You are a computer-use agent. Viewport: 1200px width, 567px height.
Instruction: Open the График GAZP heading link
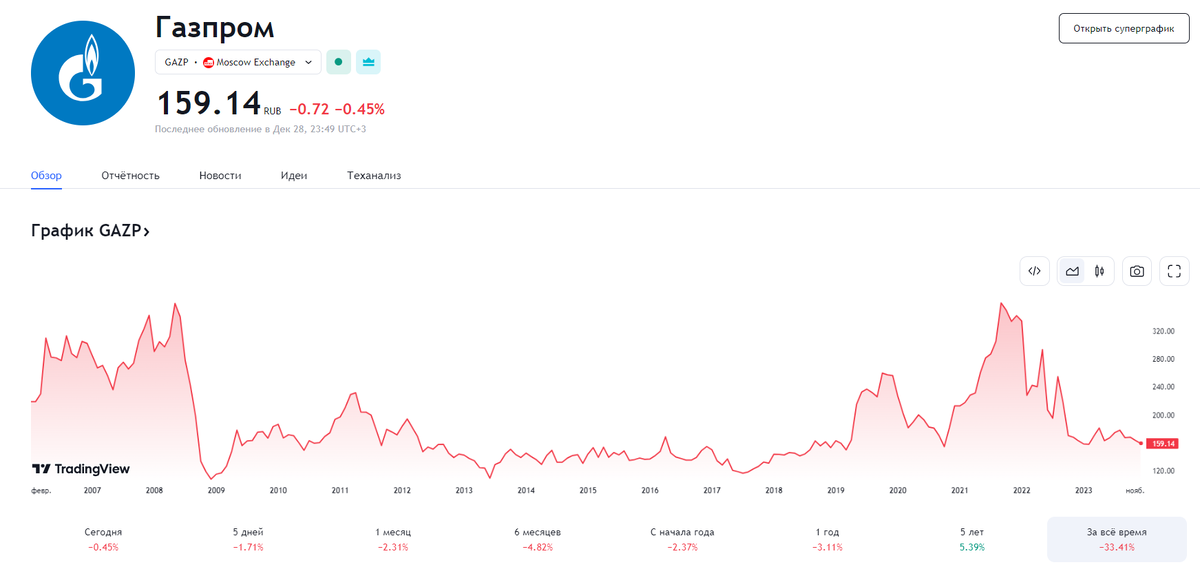click(90, 231)
